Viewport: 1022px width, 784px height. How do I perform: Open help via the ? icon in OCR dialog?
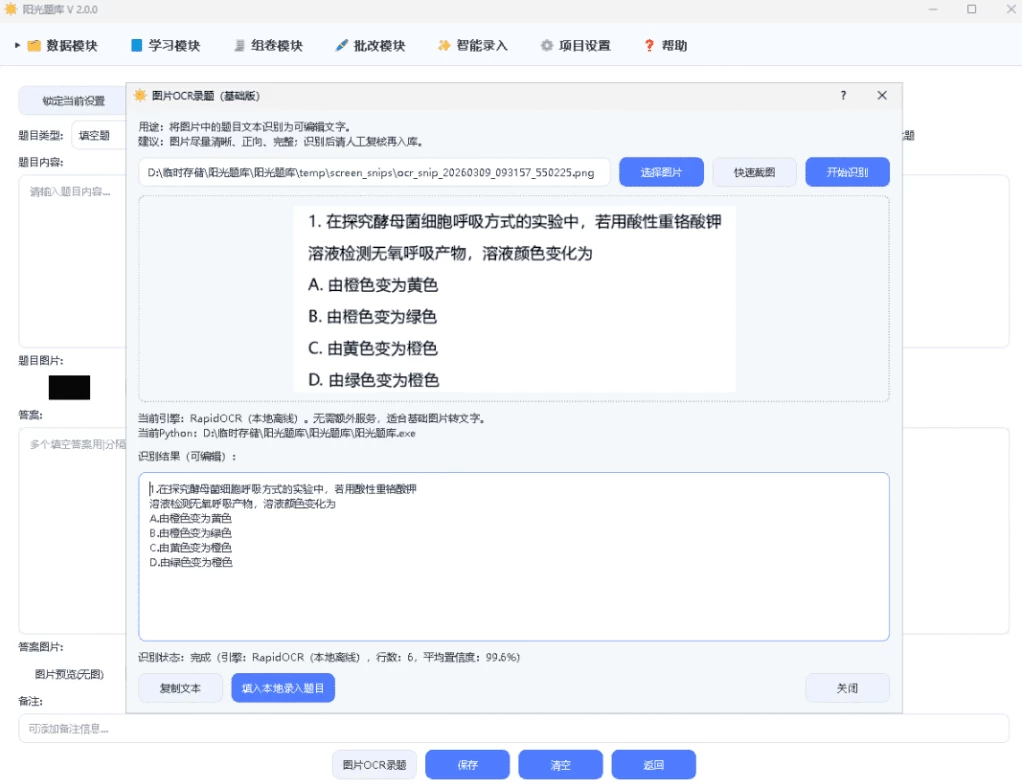tap(843, 96)
